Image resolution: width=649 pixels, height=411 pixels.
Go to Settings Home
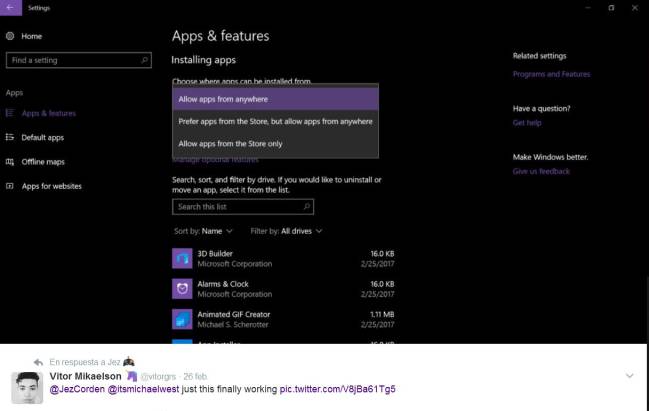pos(31,36)
